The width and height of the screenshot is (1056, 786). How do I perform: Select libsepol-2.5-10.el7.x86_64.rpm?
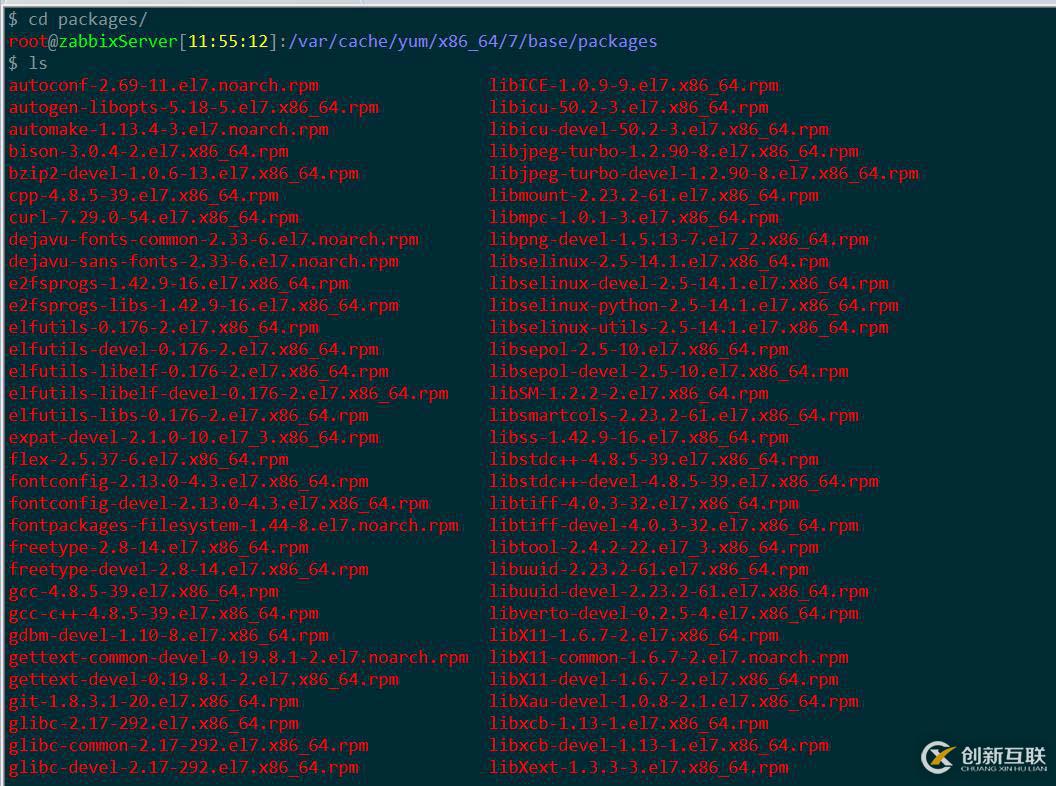coord(639,350)
